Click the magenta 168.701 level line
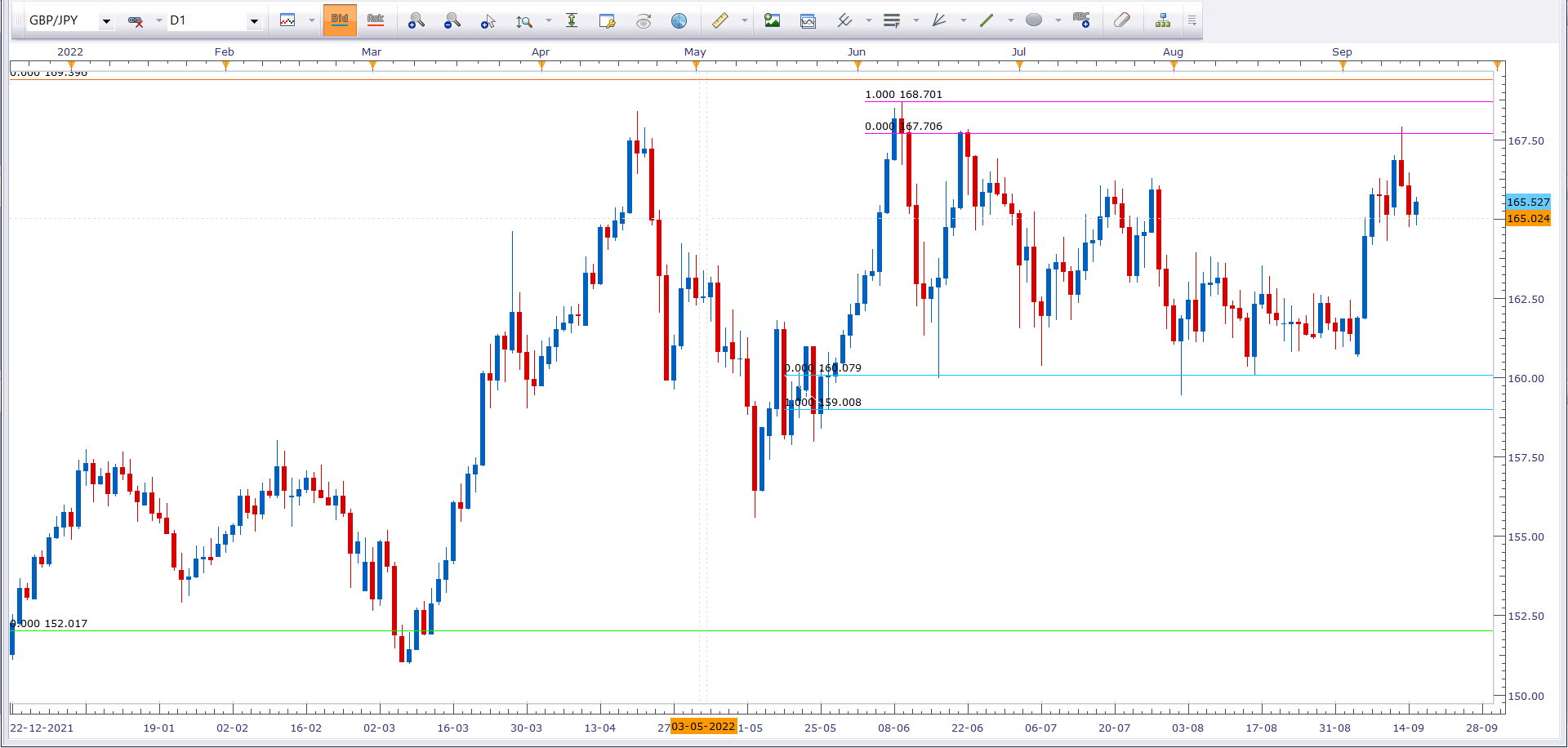 click(x=1178, y=102)
